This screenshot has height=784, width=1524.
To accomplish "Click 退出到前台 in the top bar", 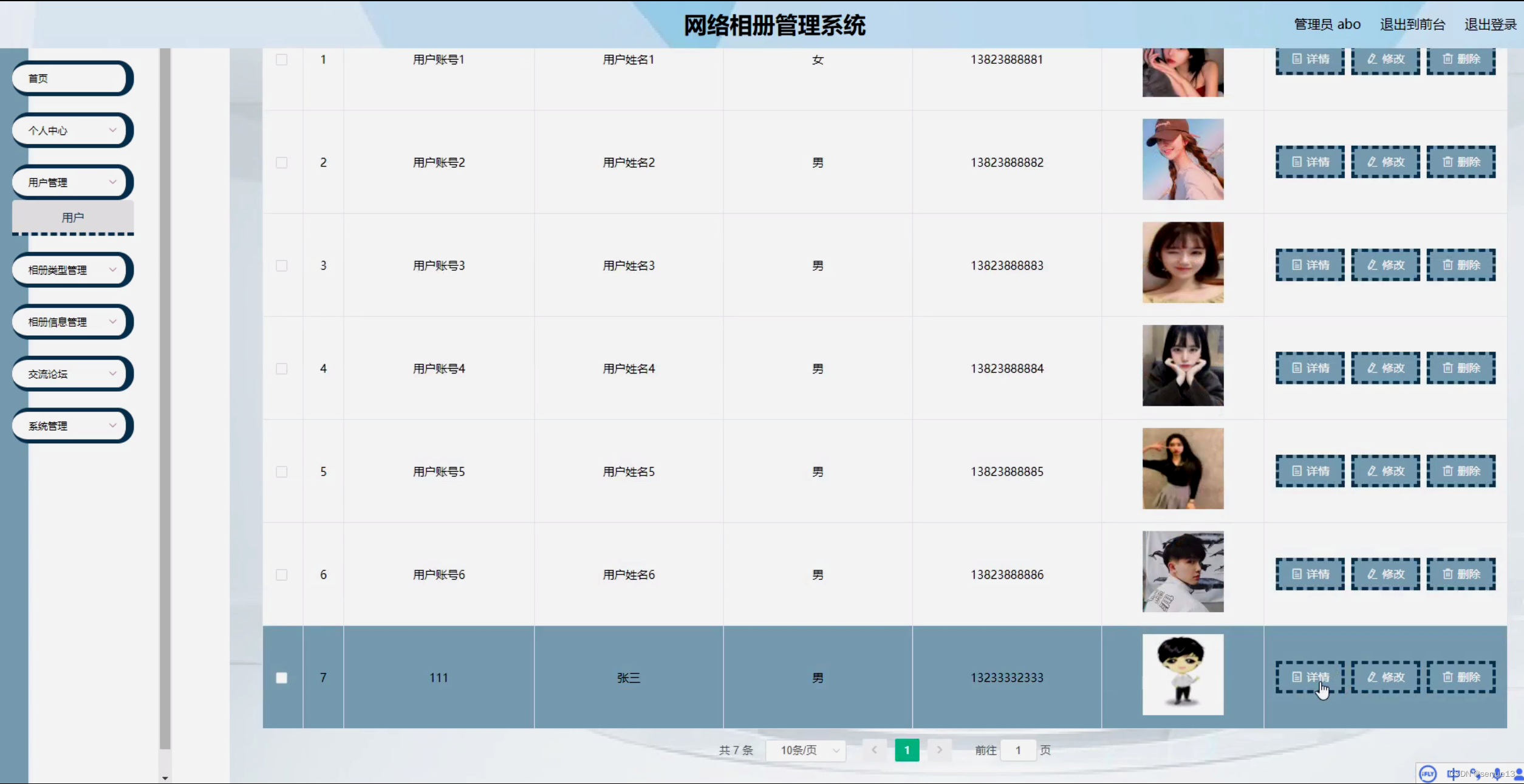I will coord(1413,24).
